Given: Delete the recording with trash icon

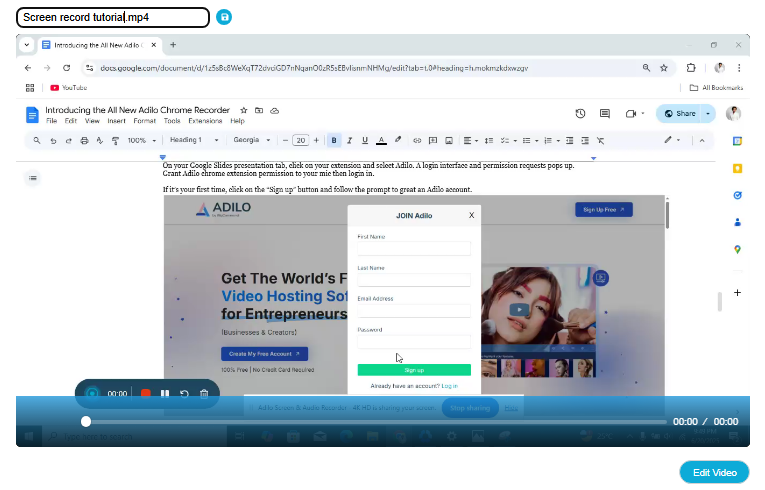Looking at the screenshot, I should tap(204, 393).
